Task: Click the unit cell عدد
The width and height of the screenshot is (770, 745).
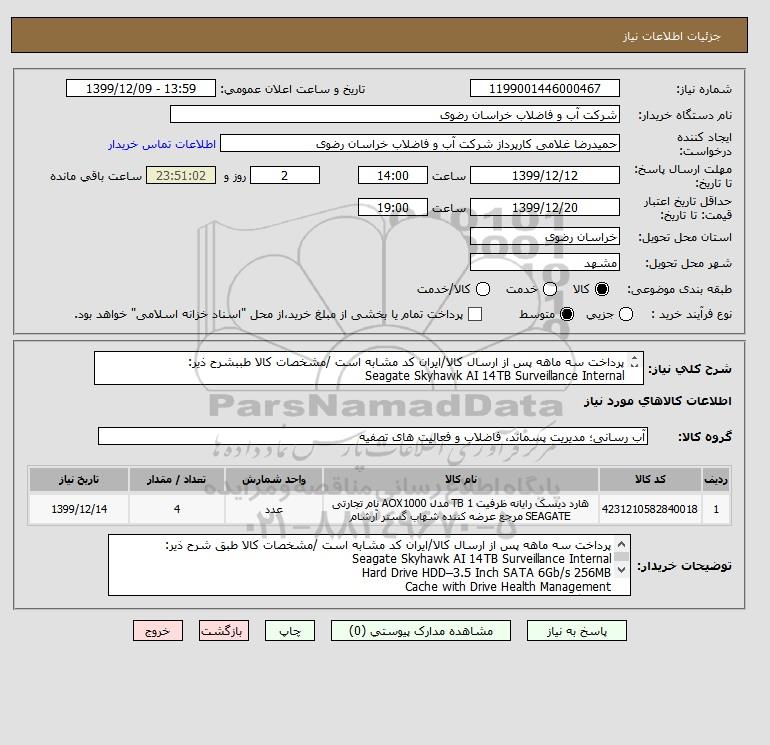Action: pos(274,509)
